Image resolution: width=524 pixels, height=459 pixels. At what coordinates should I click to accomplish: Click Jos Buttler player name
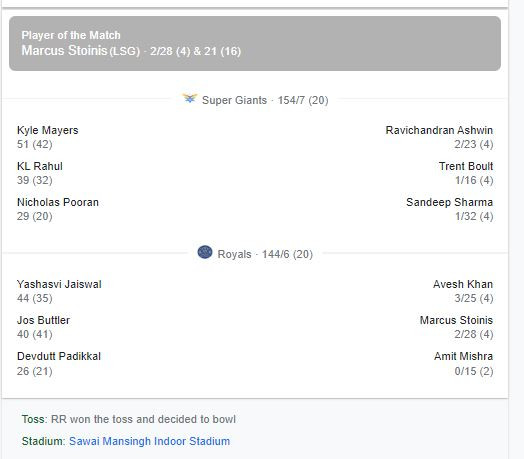tap(43, 320)
